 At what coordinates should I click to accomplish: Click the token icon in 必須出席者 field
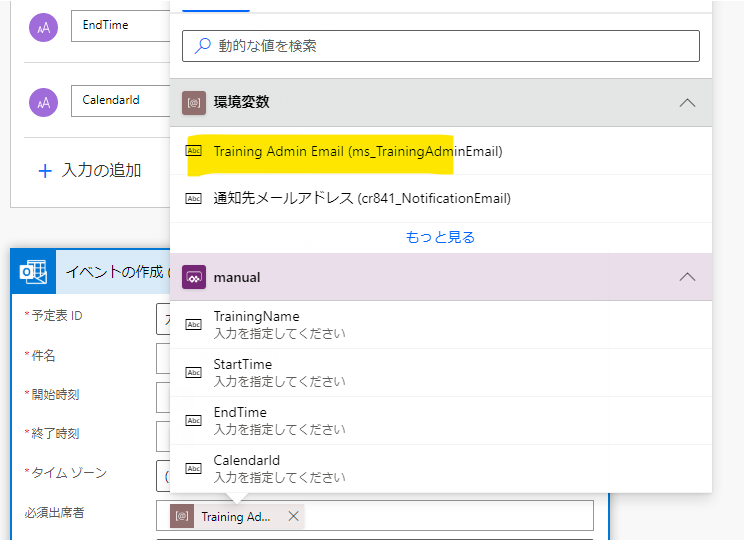[182, 516]
